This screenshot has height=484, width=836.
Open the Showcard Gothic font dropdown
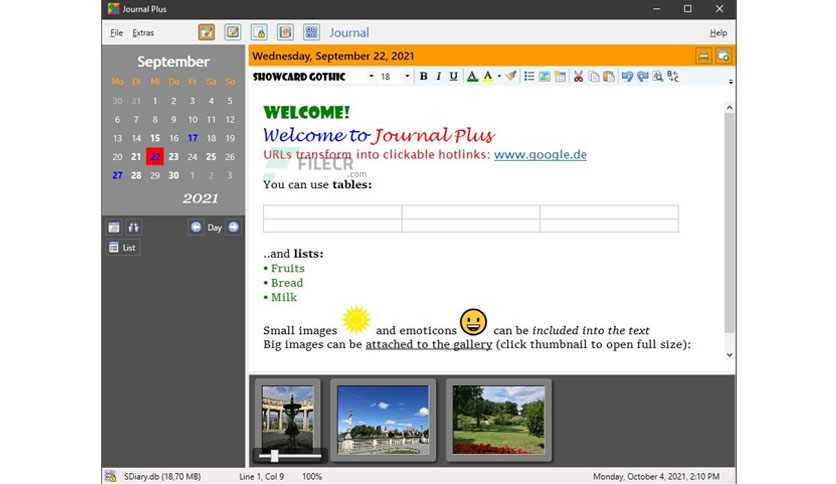pyautogui.click(x=371, y=76)
